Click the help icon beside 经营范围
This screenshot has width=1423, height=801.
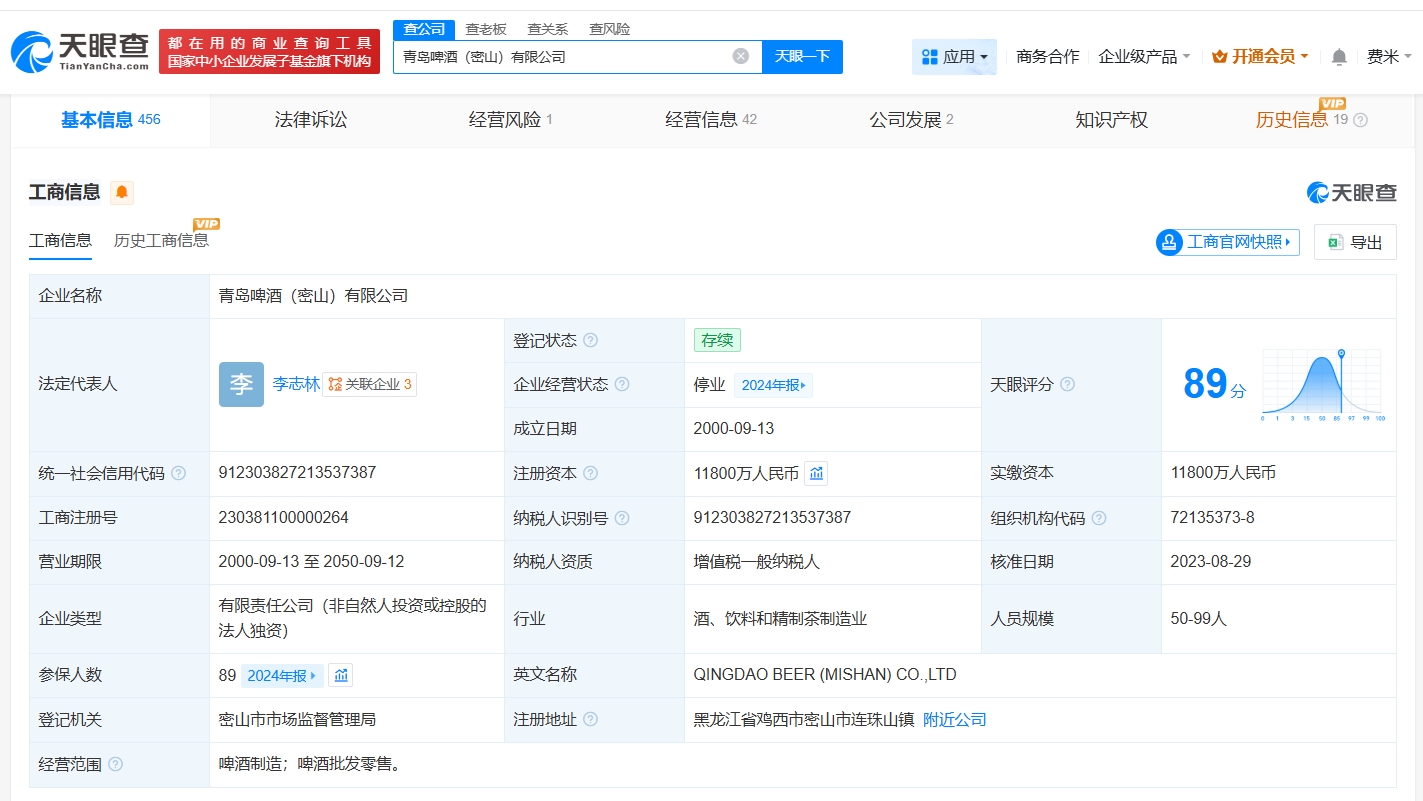coord(115,765)
